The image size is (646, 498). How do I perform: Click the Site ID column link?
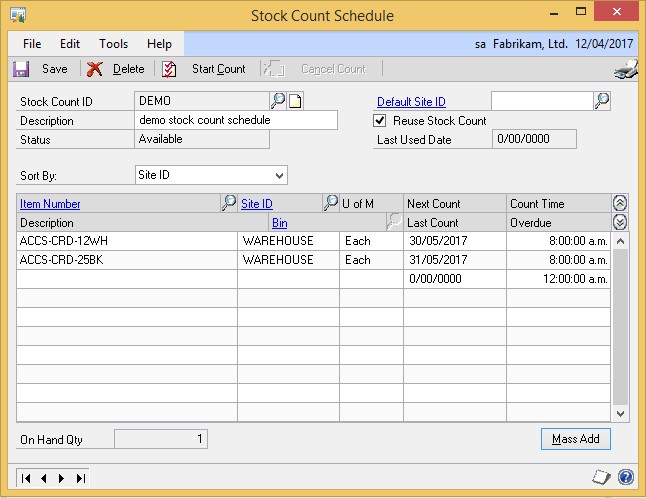point(257,204)
